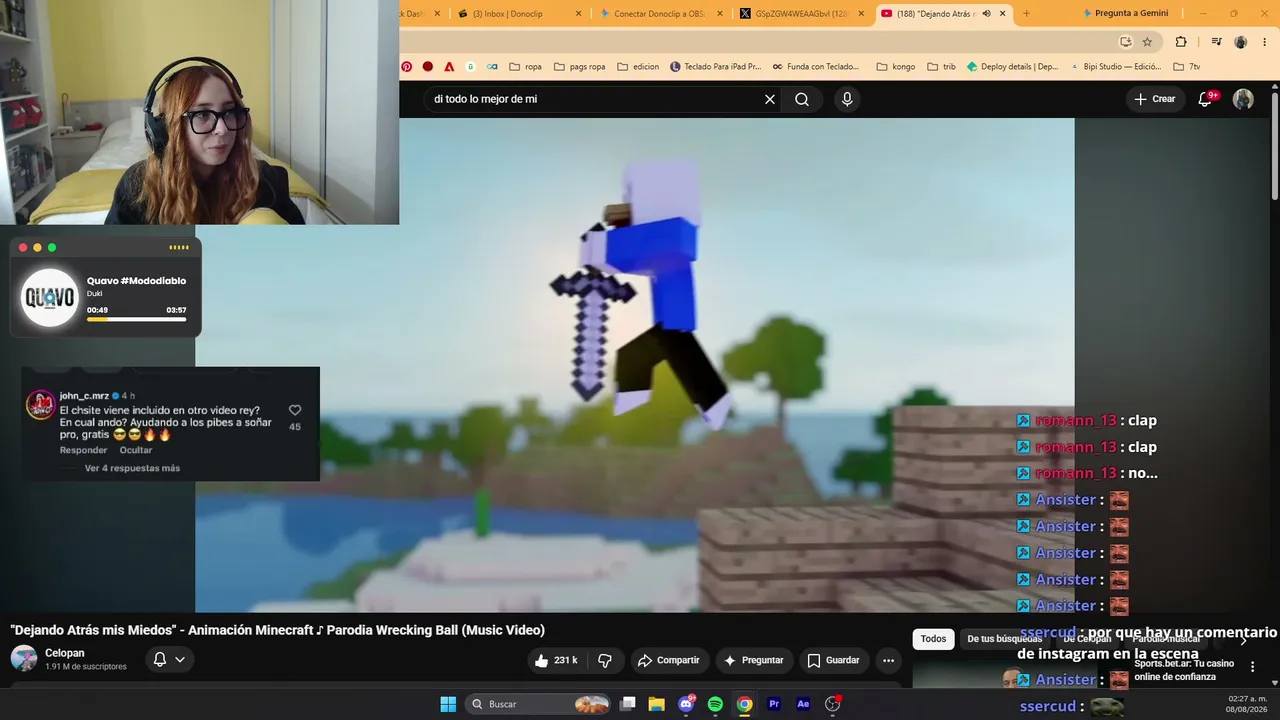Select the 'De tus búsquedas' filter chip

1004,639
